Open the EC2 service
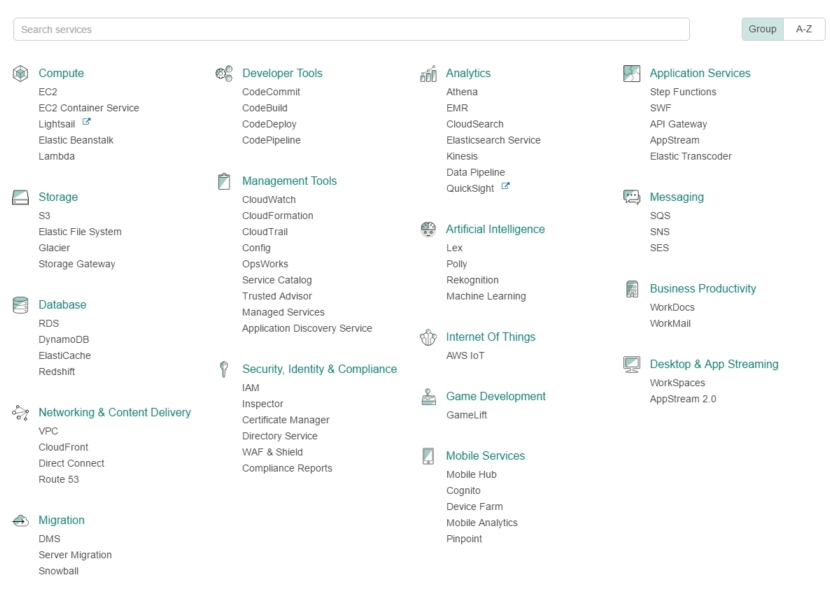 (x=48, y=92)
